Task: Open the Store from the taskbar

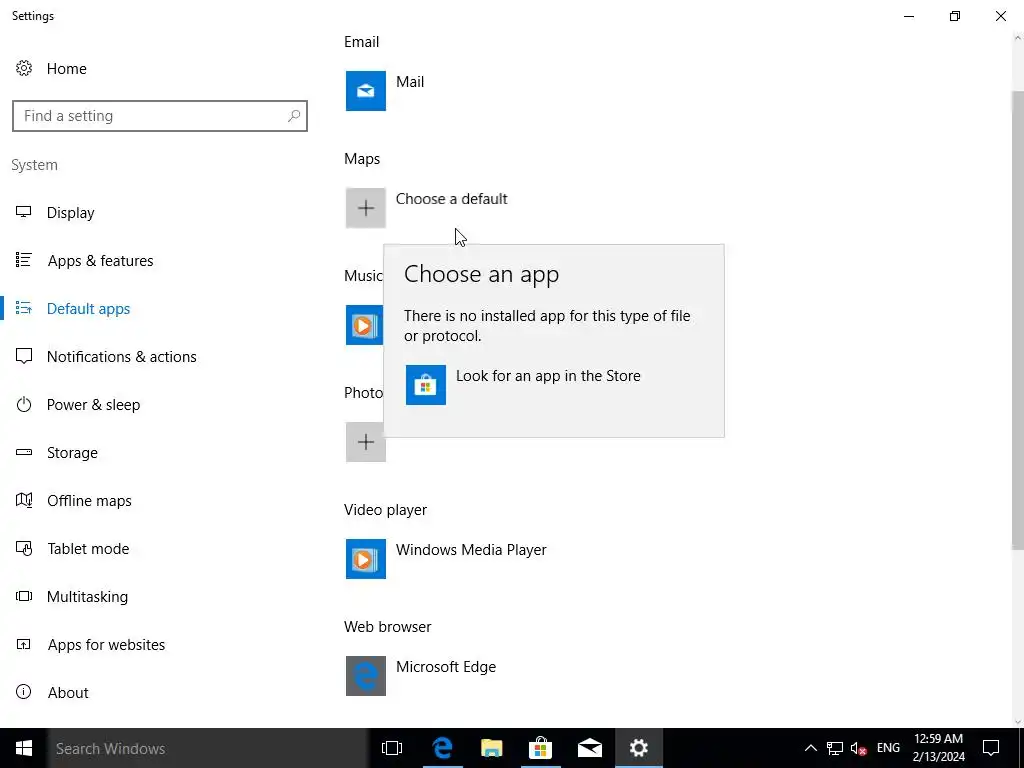Action: [541, 748]
